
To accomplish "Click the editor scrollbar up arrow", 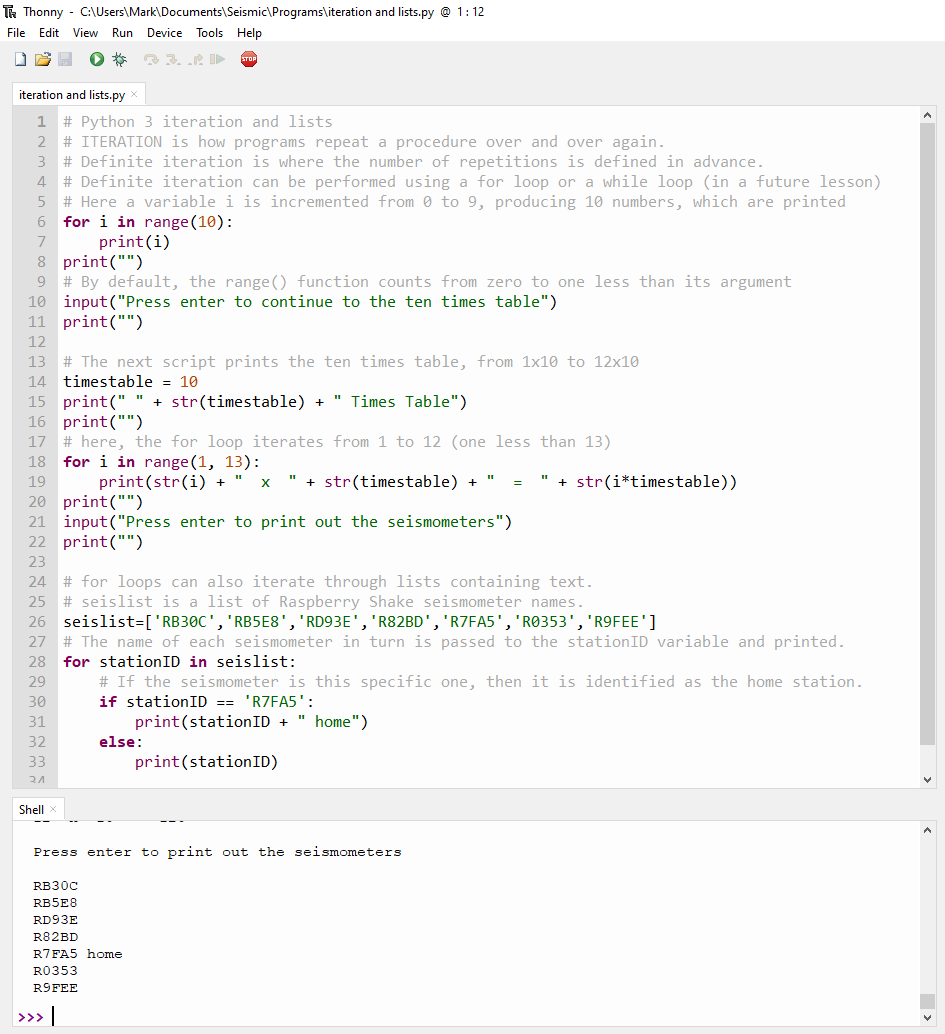I will (x=927, y=115).
